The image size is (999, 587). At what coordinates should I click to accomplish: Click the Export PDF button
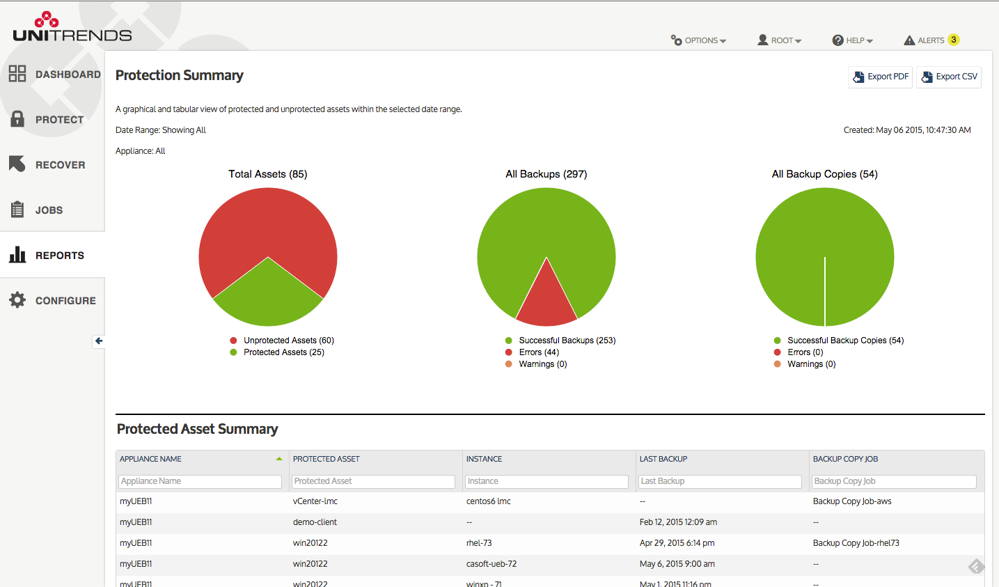point(880,77)
